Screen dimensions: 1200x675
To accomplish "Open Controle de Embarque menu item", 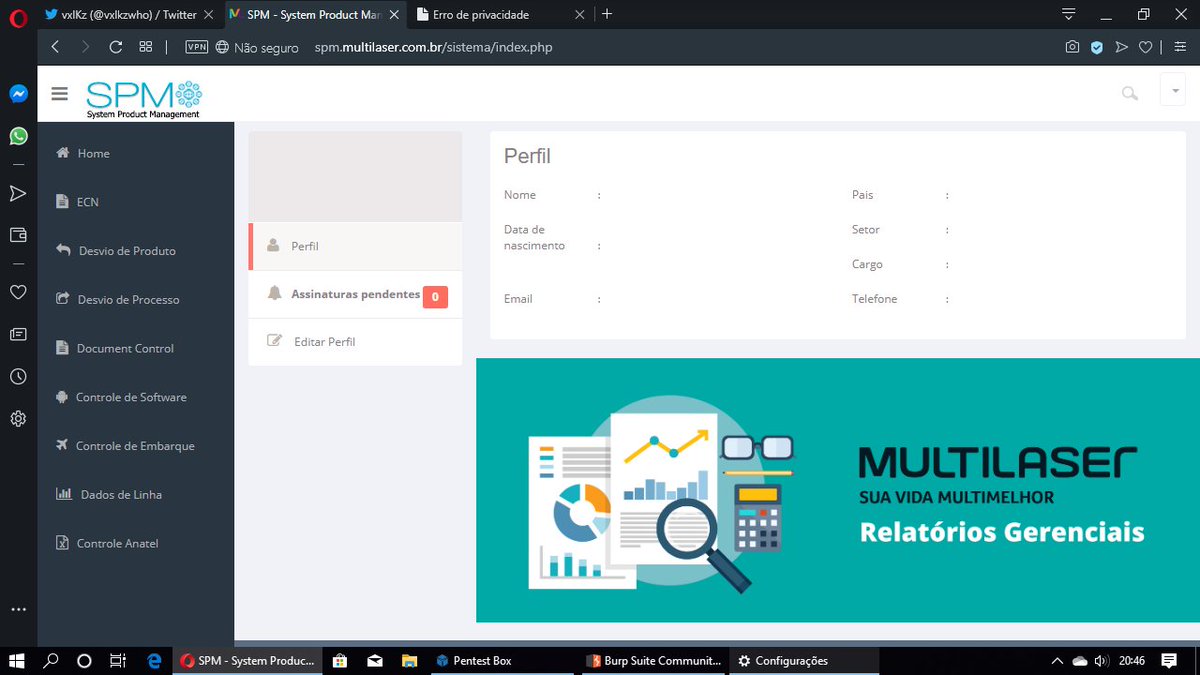I will point(136,446).
